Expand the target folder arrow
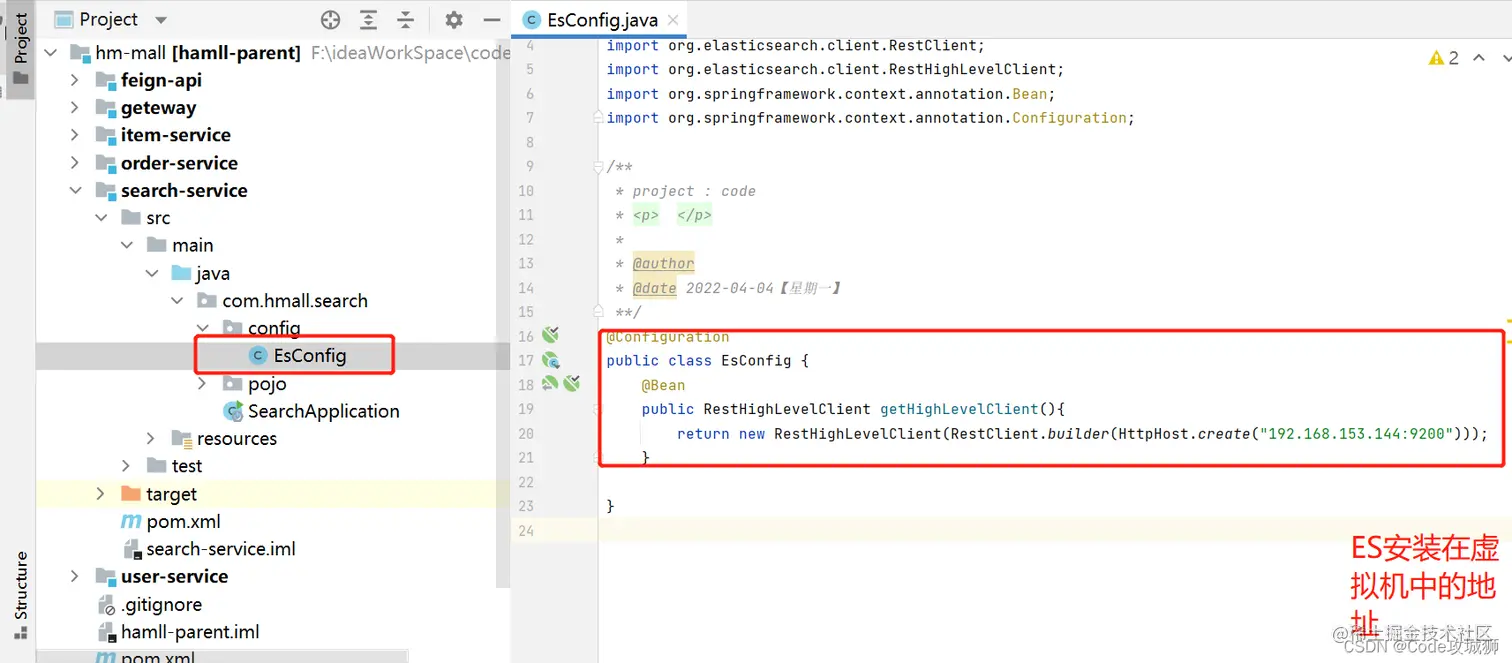Screen dimensions: 1512x663 (100, 494)
